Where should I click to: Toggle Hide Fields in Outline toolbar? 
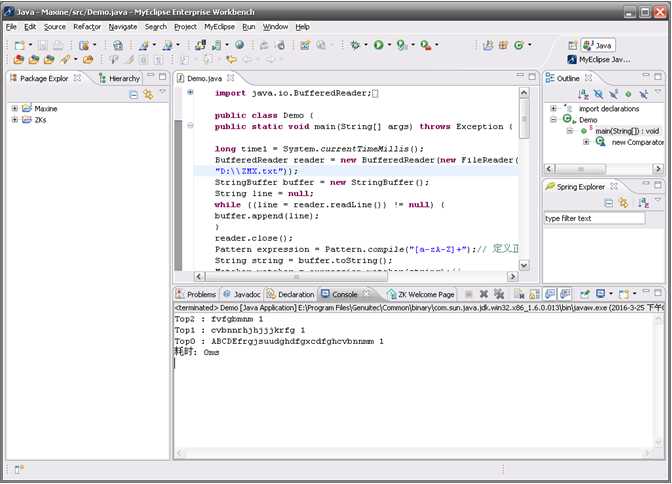click(x=598, y=94)
